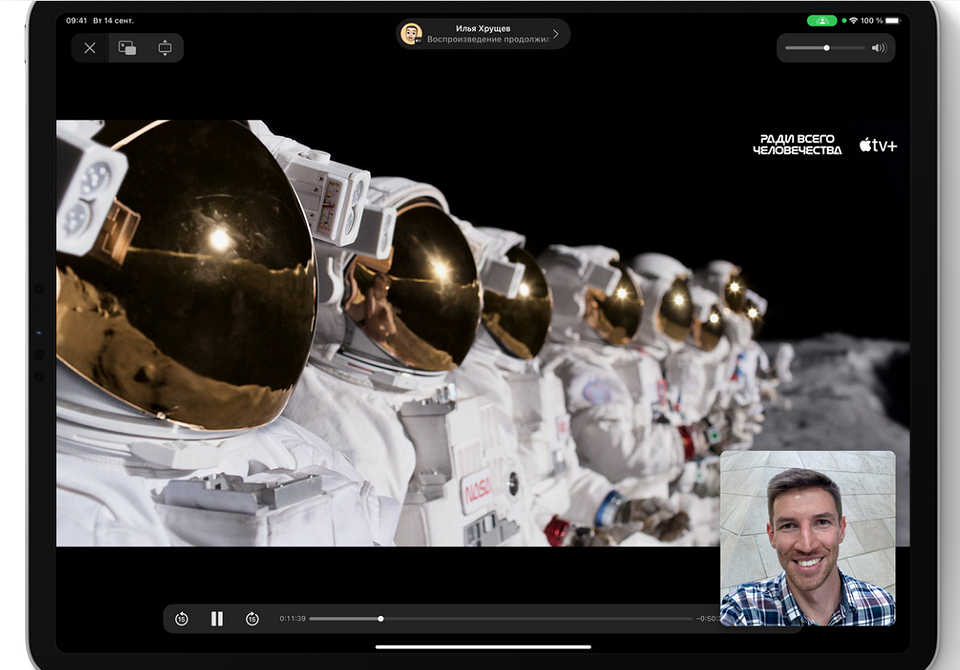The height and width of the screenshot is (670, 960).
Task: Open the SharePlay banner for Илья Хрущев
Action: pyautogui.click(x=483, y=34)
